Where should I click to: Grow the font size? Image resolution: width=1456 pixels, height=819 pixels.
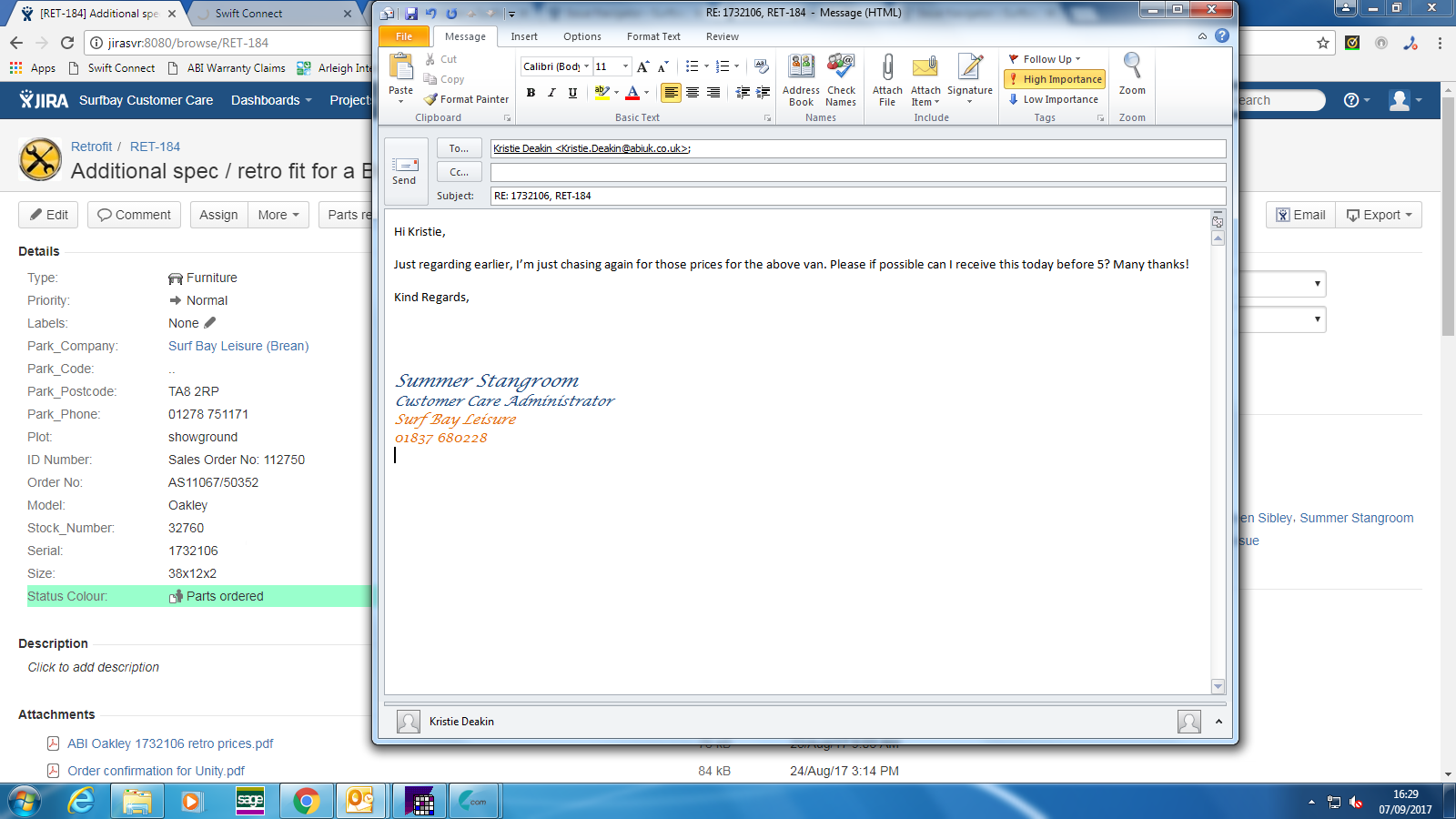coord(643,66)
